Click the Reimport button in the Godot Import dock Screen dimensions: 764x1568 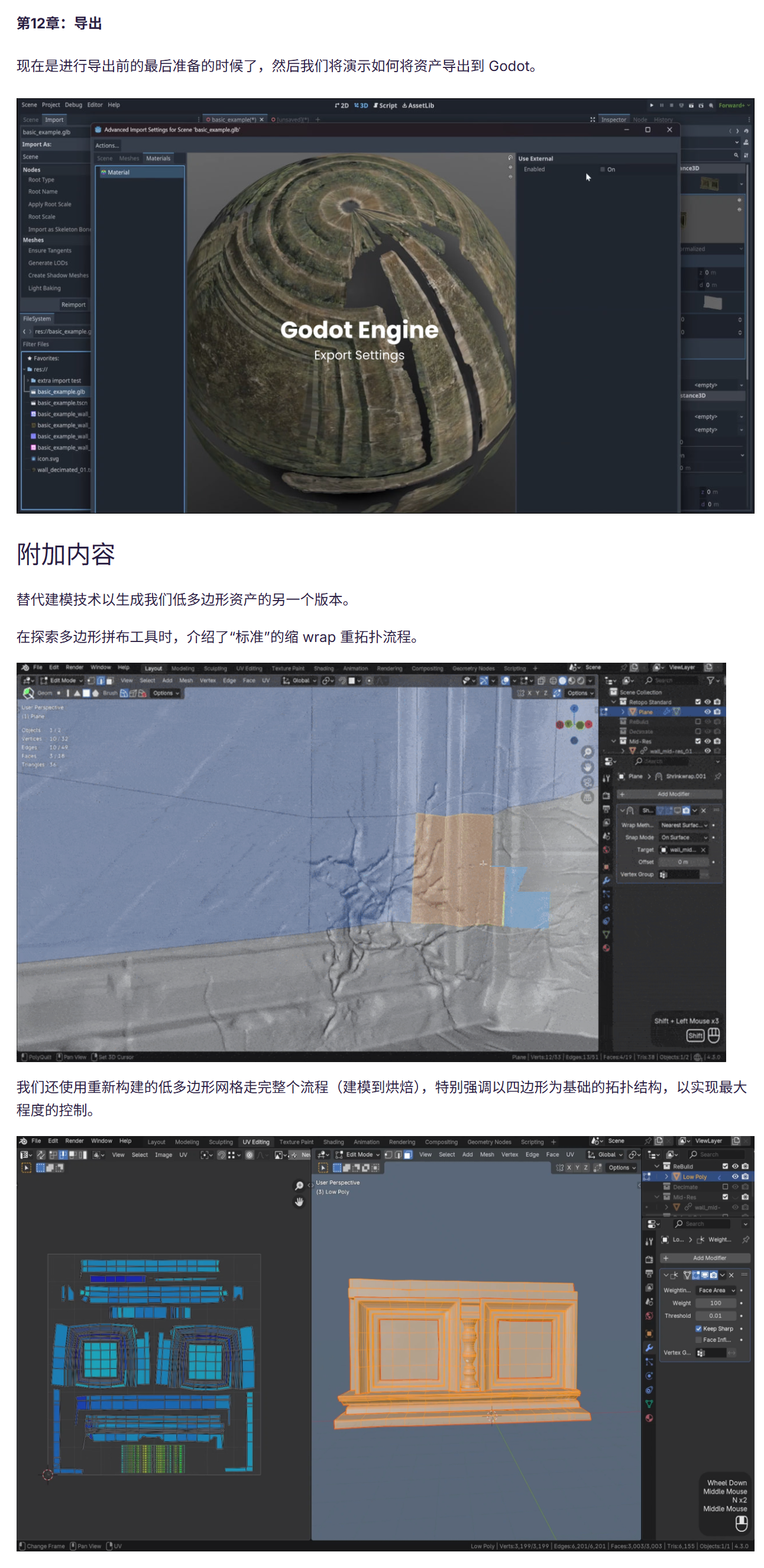73,305
